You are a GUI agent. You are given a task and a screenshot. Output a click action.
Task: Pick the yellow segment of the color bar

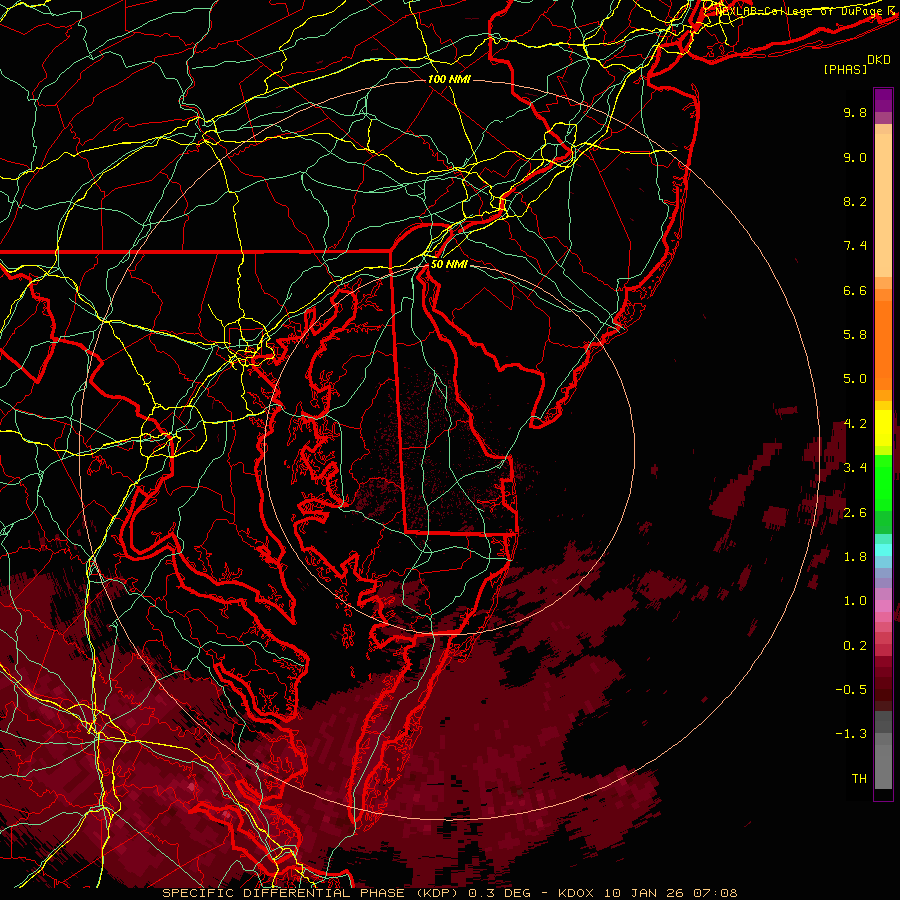pyautogui.click(x=883, y=428)
